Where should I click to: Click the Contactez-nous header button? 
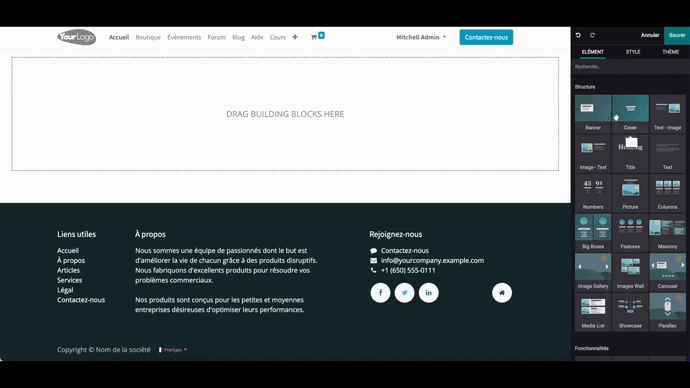[486, 37]
